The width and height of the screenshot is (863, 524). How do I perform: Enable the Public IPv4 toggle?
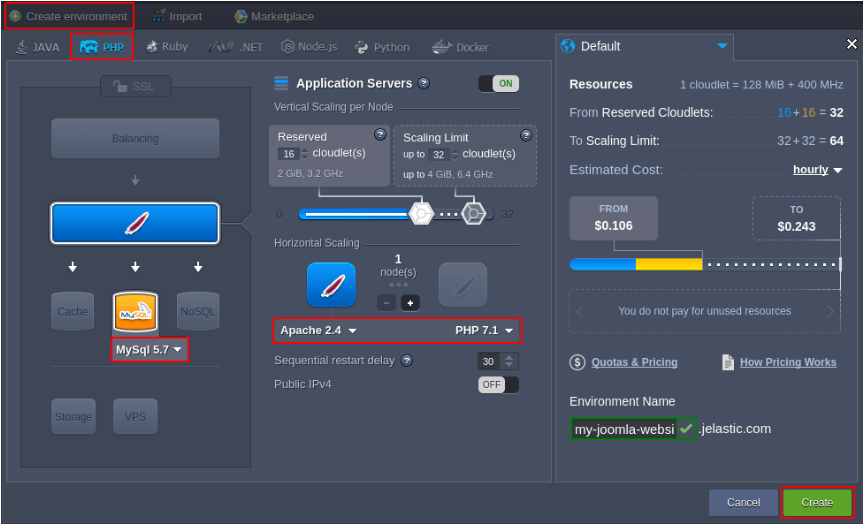[498, 384]
